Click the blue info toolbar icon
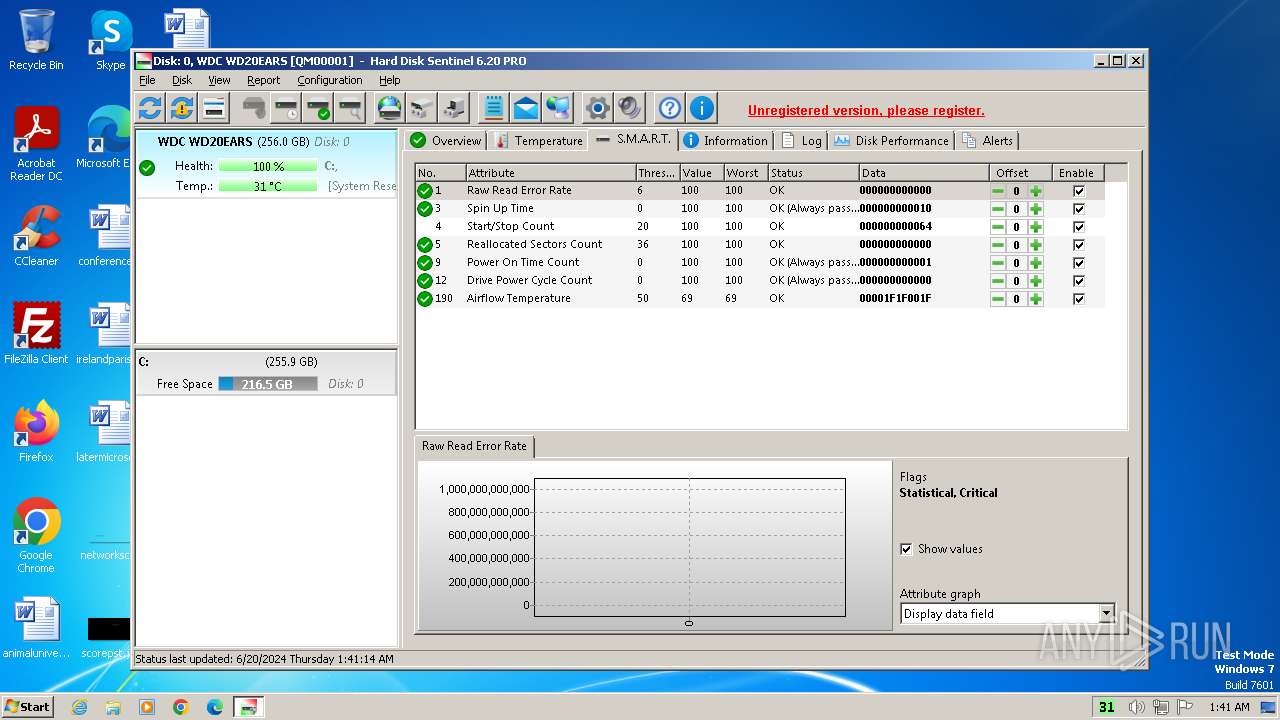Image resolution: width=1280 pixels, height=720 pixels. pyautogui.click(x=702, y=108)
